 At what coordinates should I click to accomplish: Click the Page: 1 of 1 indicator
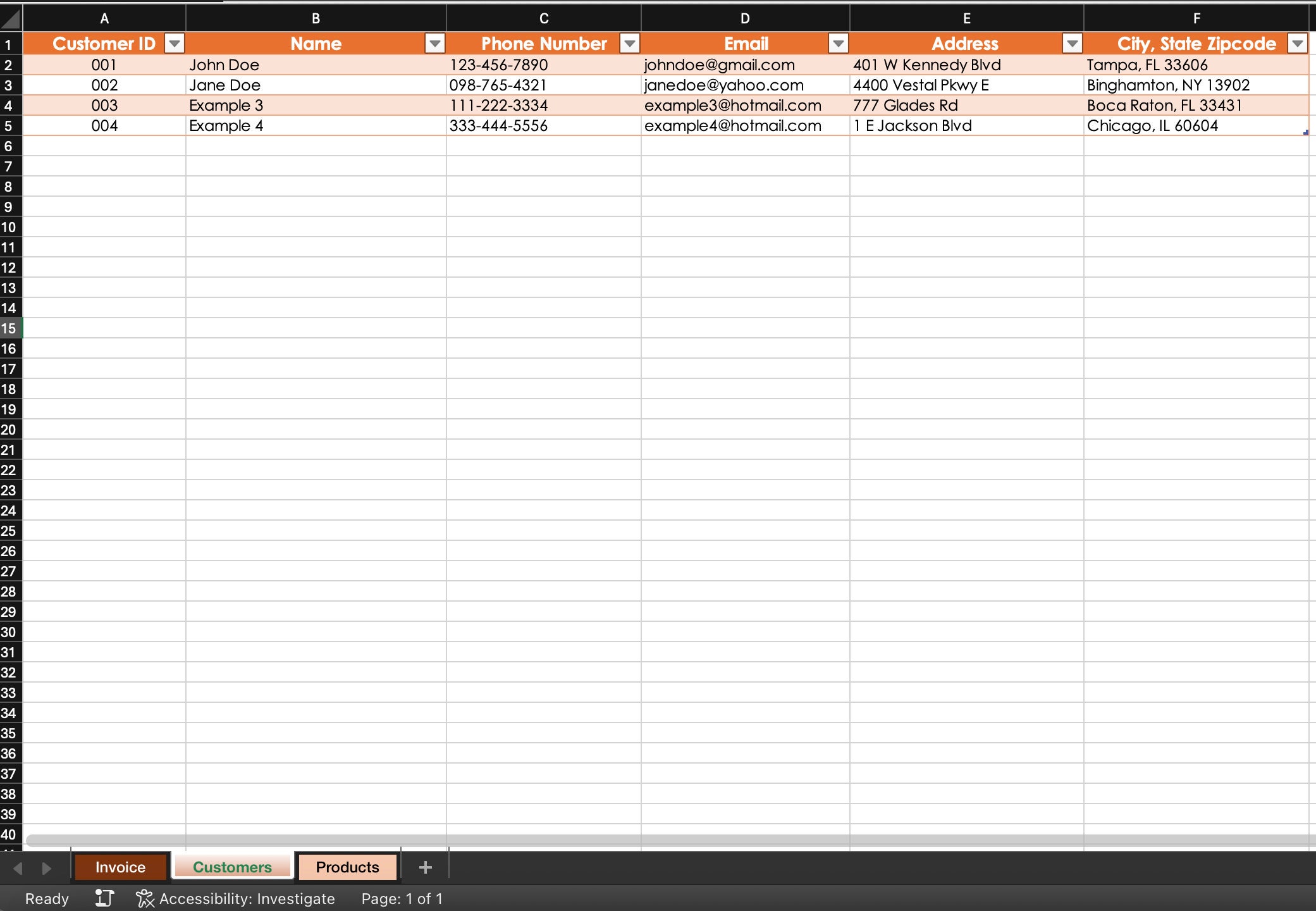(x=402, y=898)
